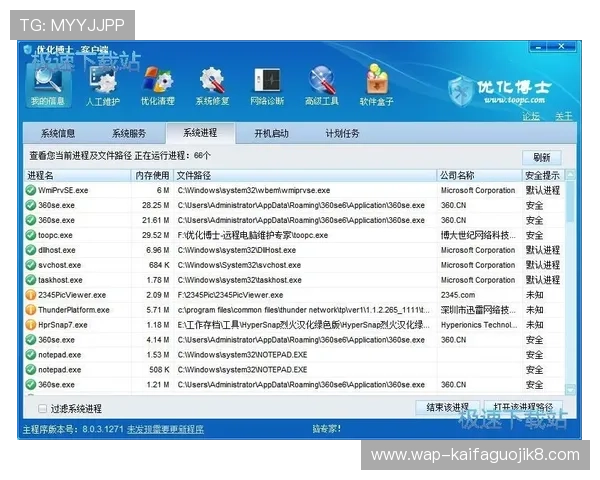Click warning icon of ThunderPlatform.exe row
The image size is (600, 480).
pos(31,310)
